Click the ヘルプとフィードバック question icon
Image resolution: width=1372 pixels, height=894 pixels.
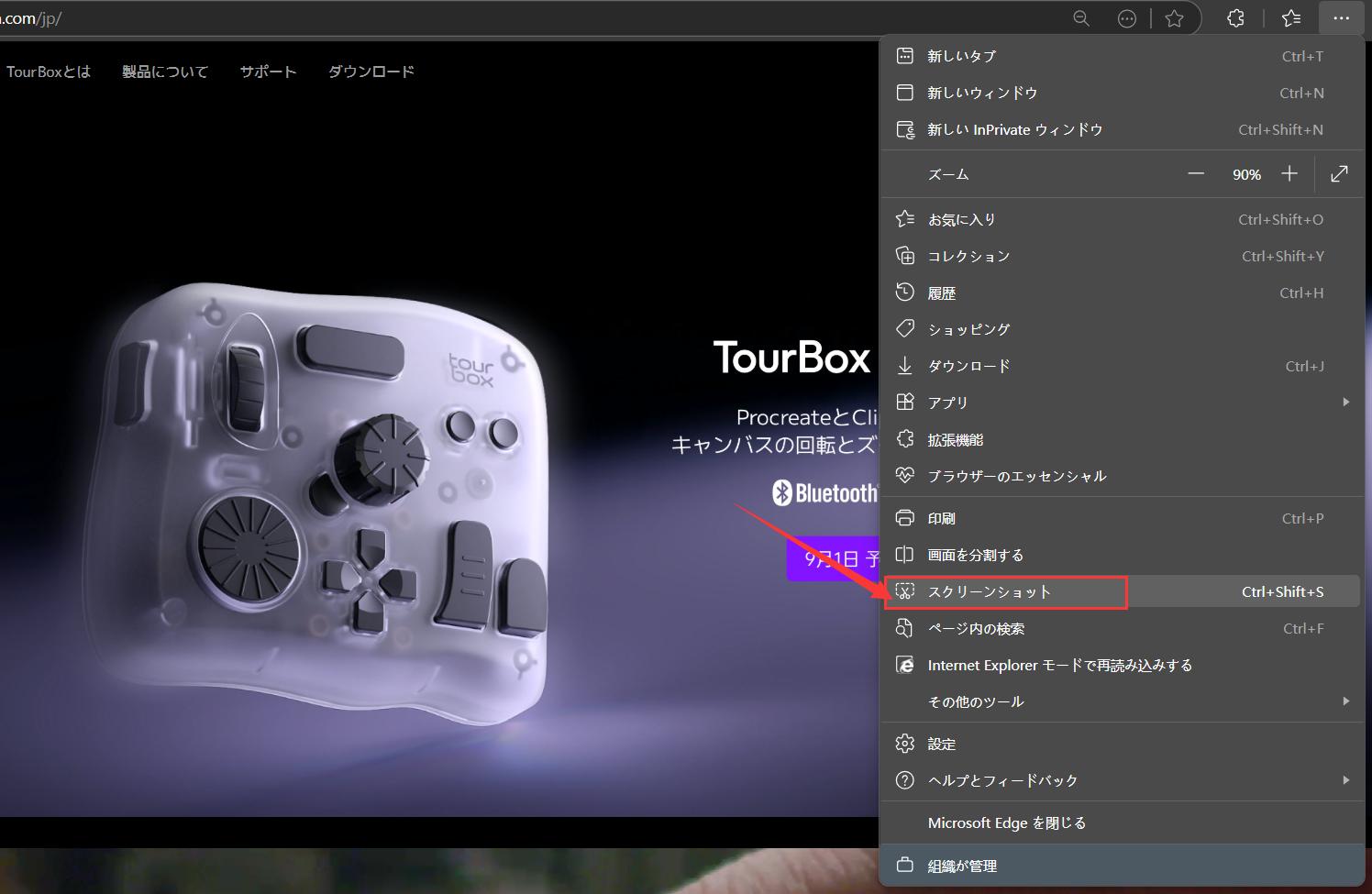(x=904, y=780)
